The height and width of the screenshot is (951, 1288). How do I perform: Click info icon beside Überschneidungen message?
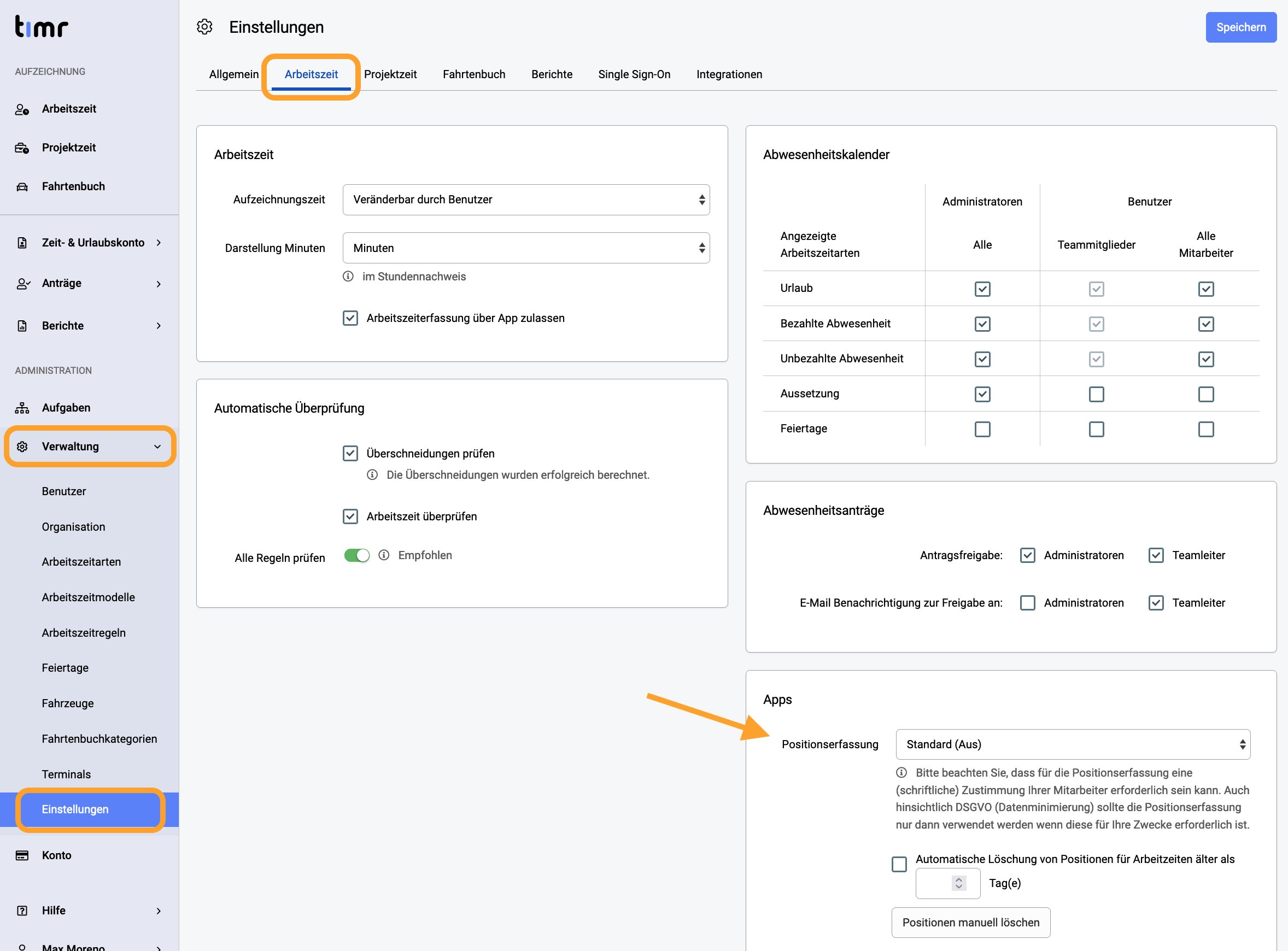click(x=372, y=475)
